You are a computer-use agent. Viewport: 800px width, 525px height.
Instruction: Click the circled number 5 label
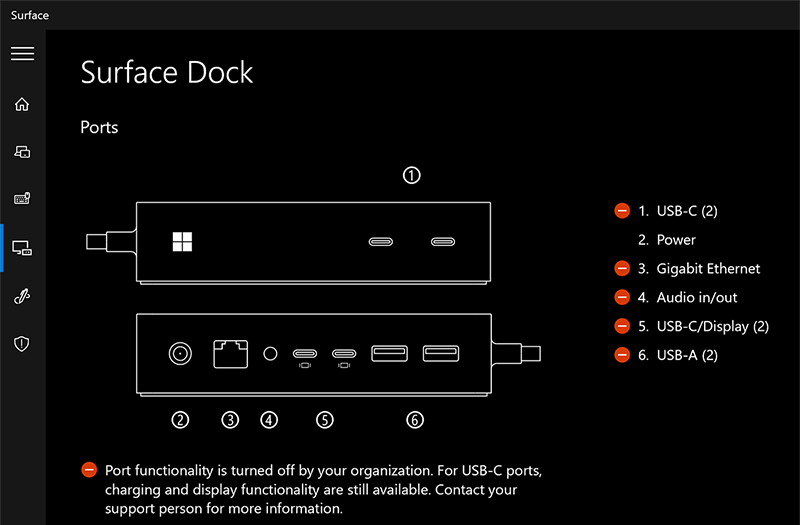point(324,420)
